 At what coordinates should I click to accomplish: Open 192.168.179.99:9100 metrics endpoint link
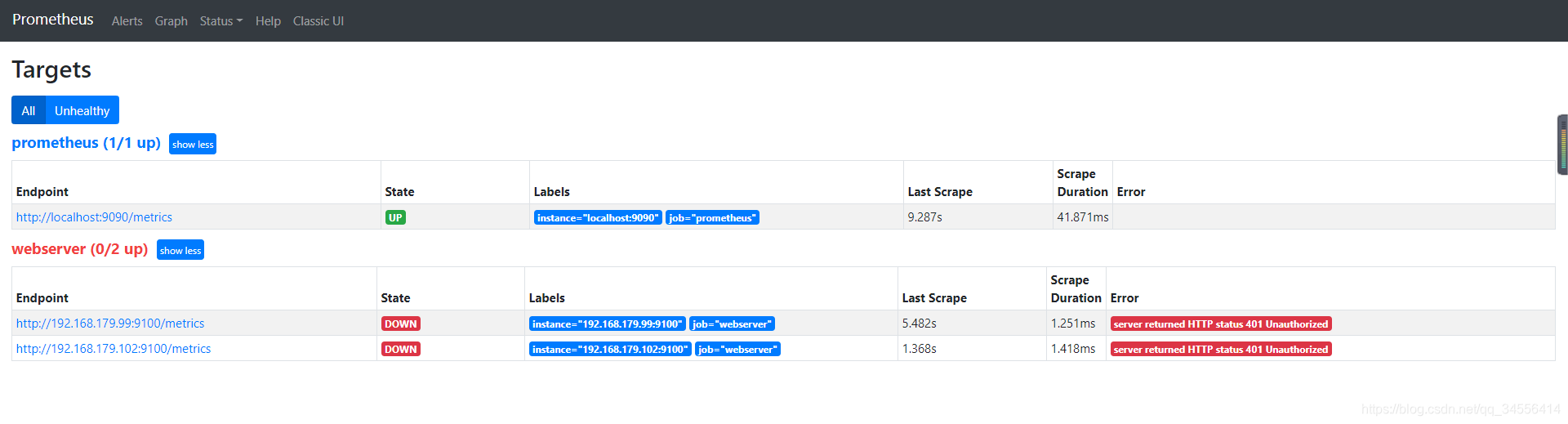click(x=110, y=324)
